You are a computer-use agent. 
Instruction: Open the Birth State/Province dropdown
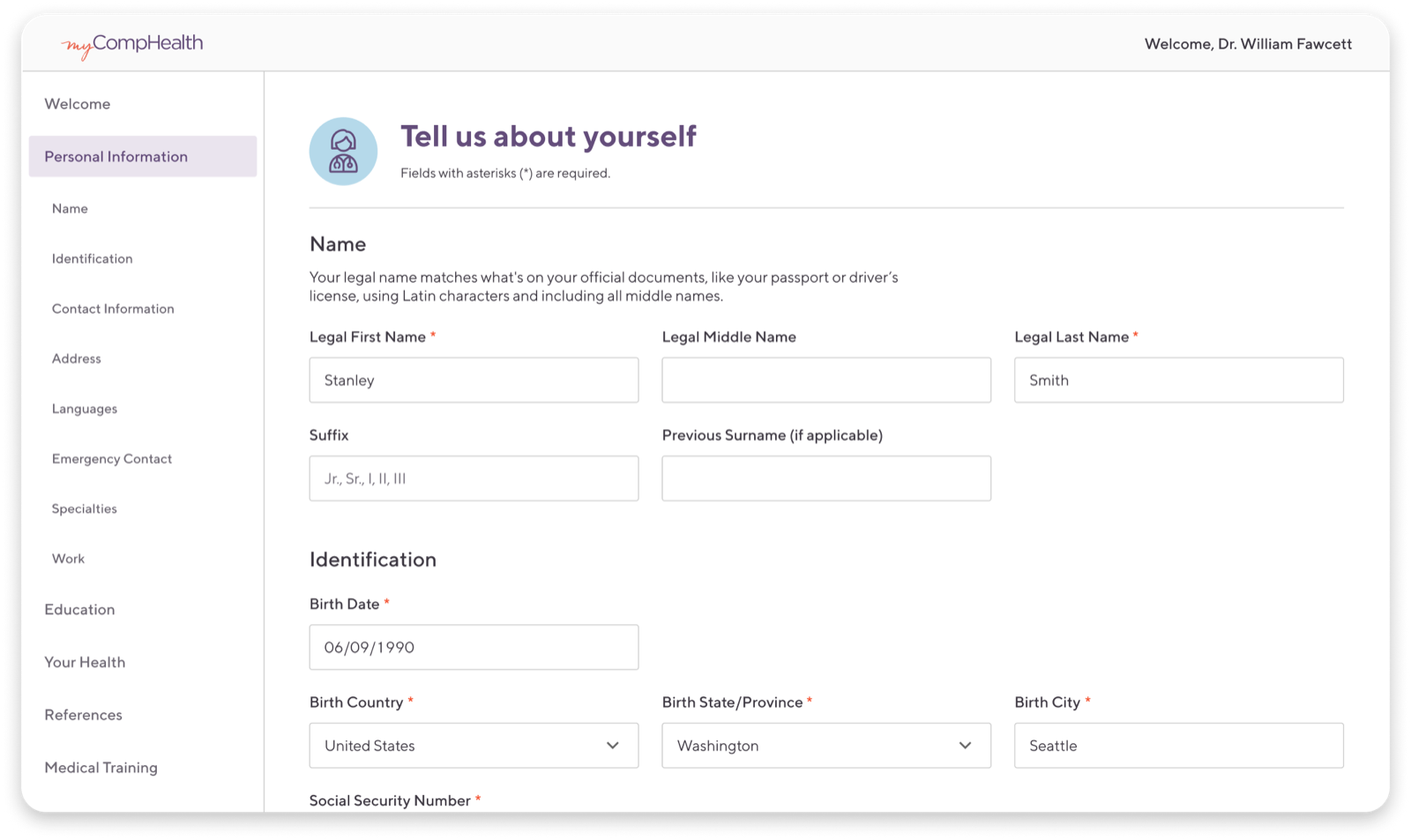(x=825, y=745)
